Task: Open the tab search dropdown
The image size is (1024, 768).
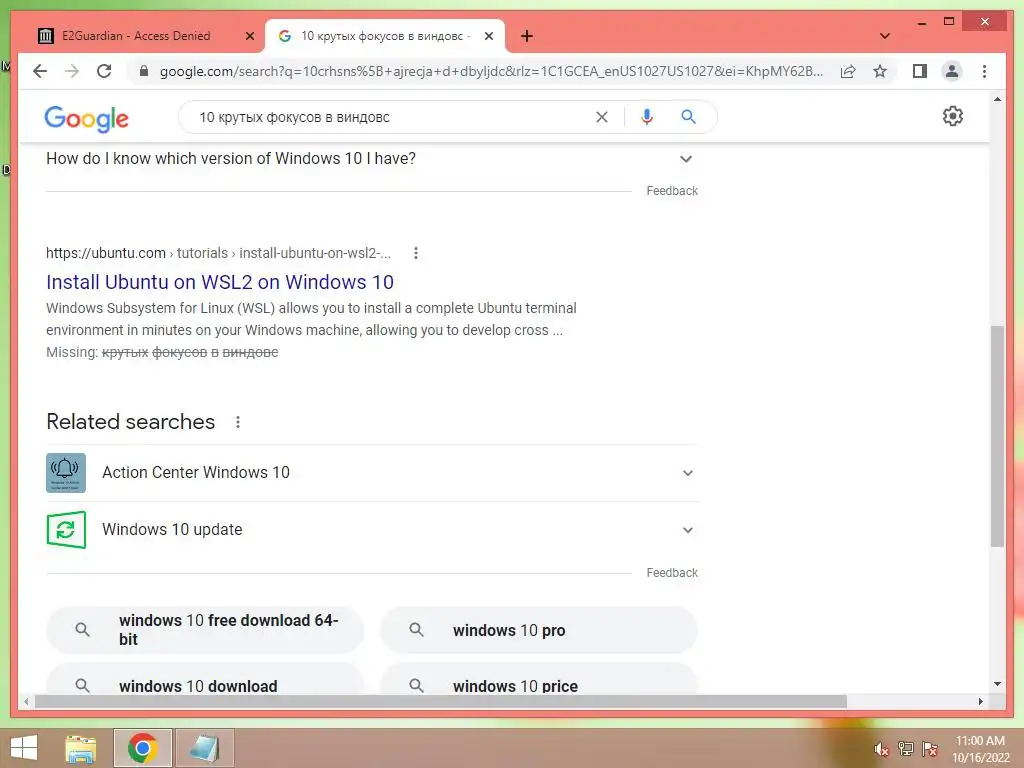Action: [x=885, y=36]
